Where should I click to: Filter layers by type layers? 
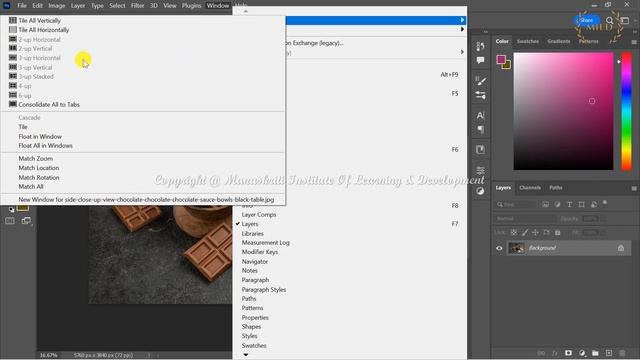(x=569, y=204)
